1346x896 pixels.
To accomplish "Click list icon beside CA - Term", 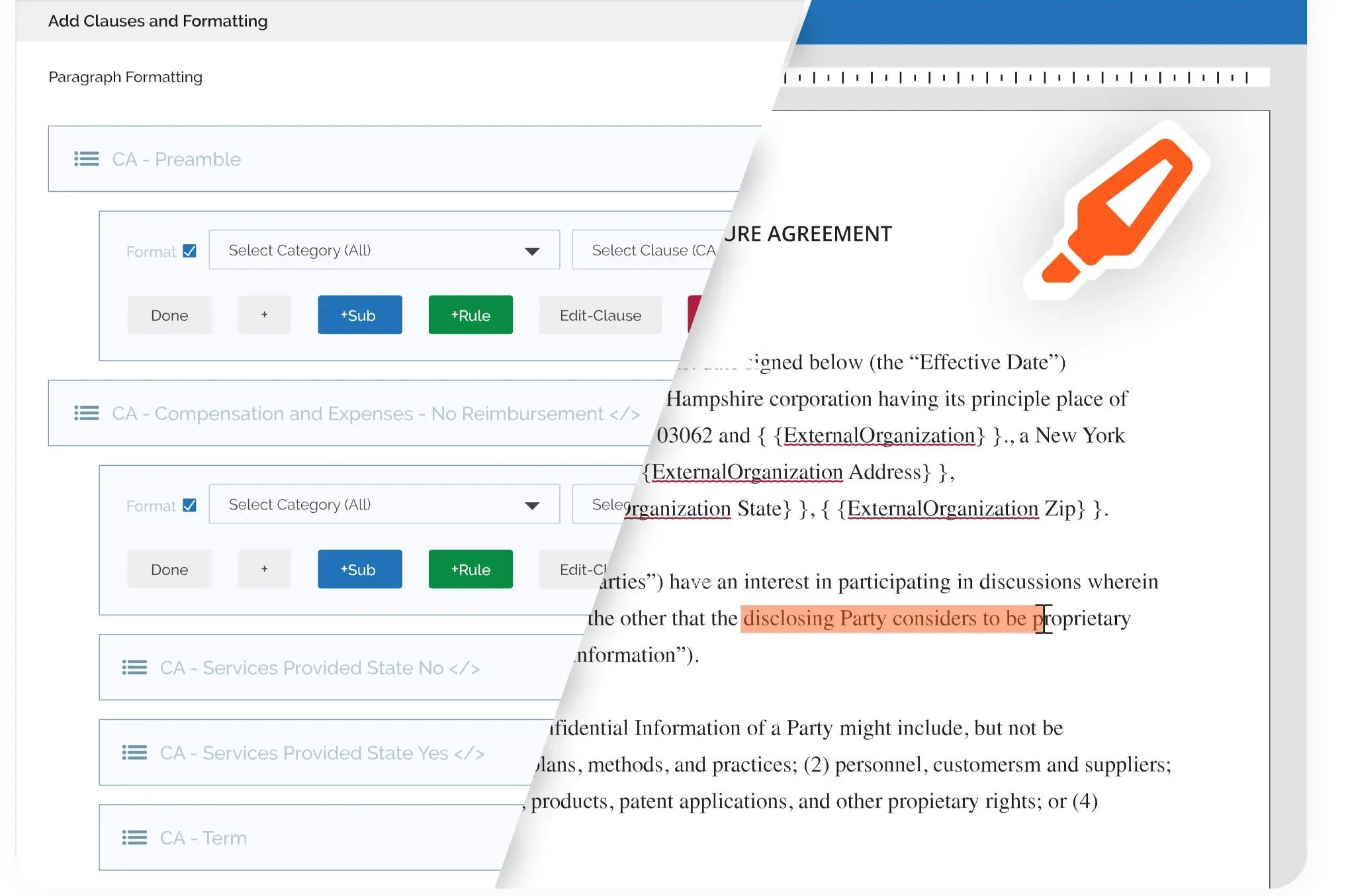I will coord(134,838).
